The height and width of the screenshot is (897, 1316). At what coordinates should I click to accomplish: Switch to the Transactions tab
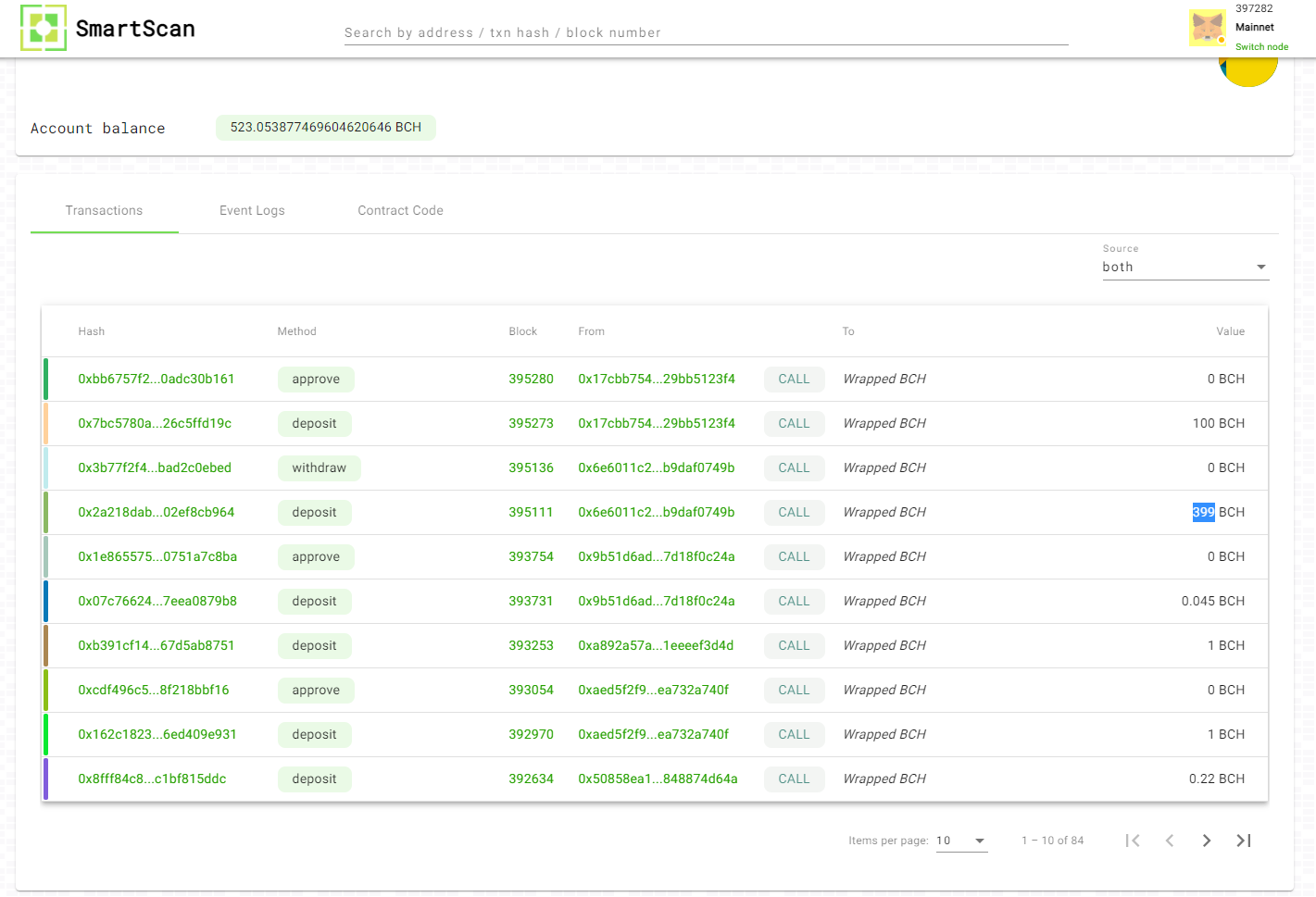click(x=105, y=211)
